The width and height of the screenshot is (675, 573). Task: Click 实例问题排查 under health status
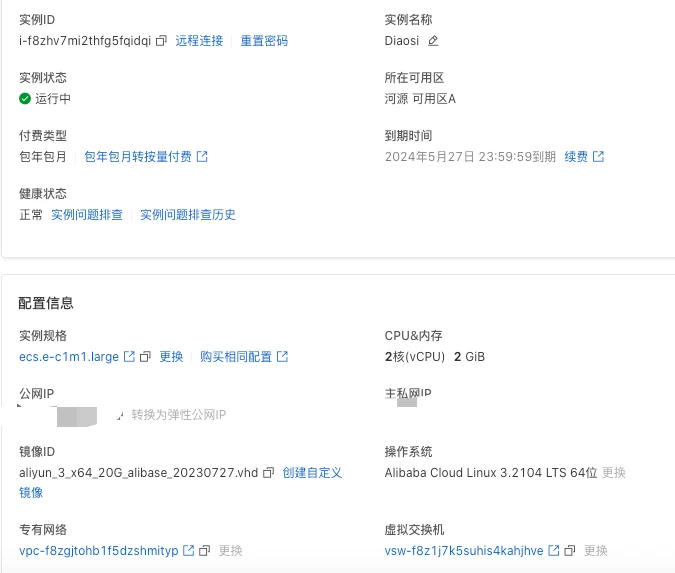tap(87, 215)
